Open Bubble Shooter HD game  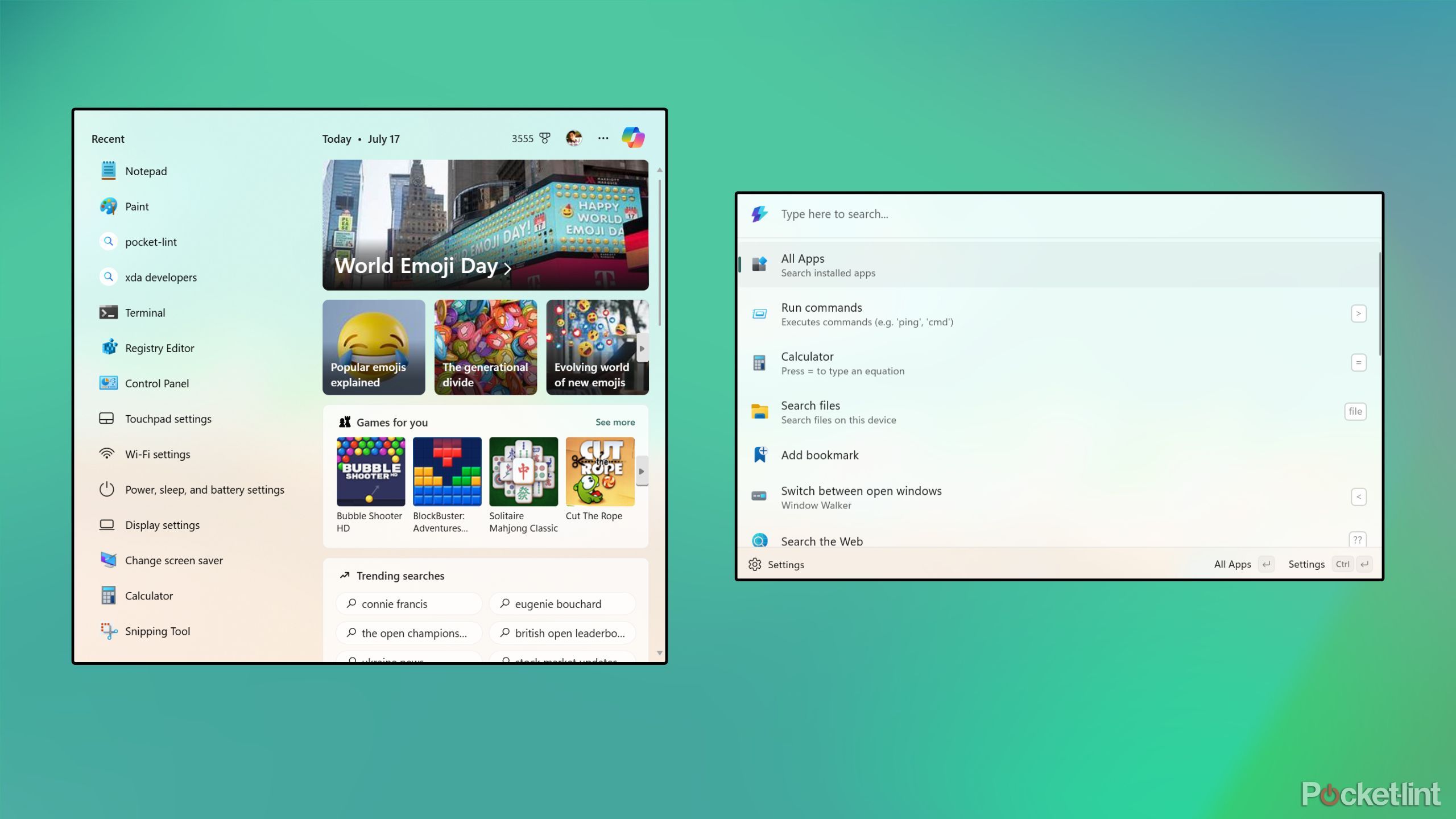tap(371, 485)
